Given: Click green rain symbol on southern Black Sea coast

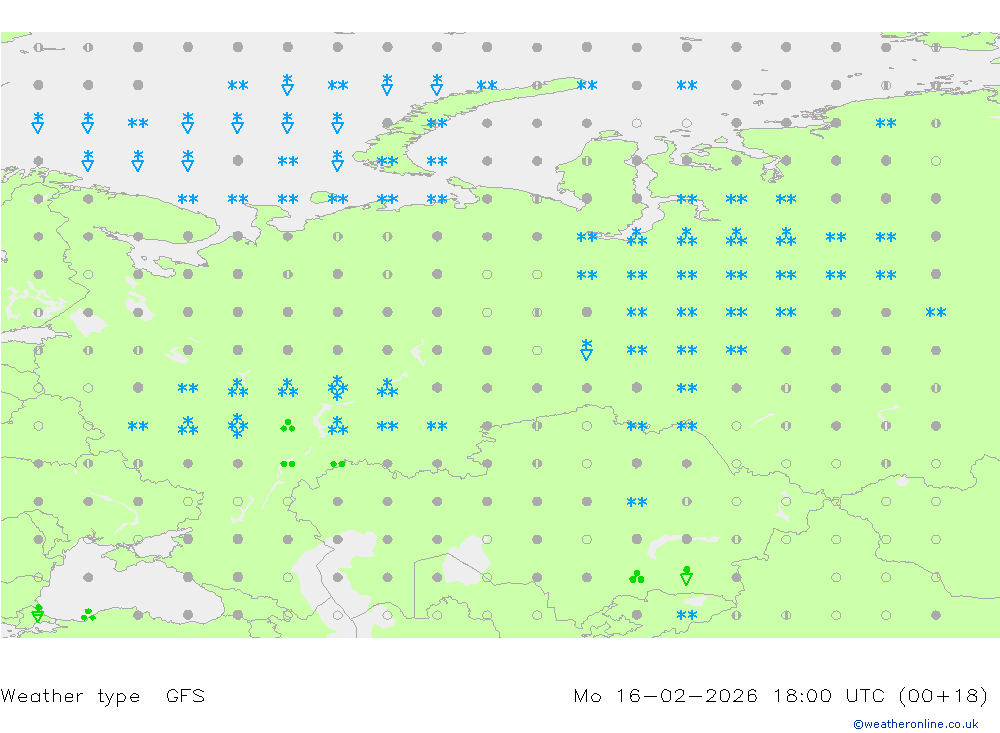Looking at the screenshot, I should [88, 615].
